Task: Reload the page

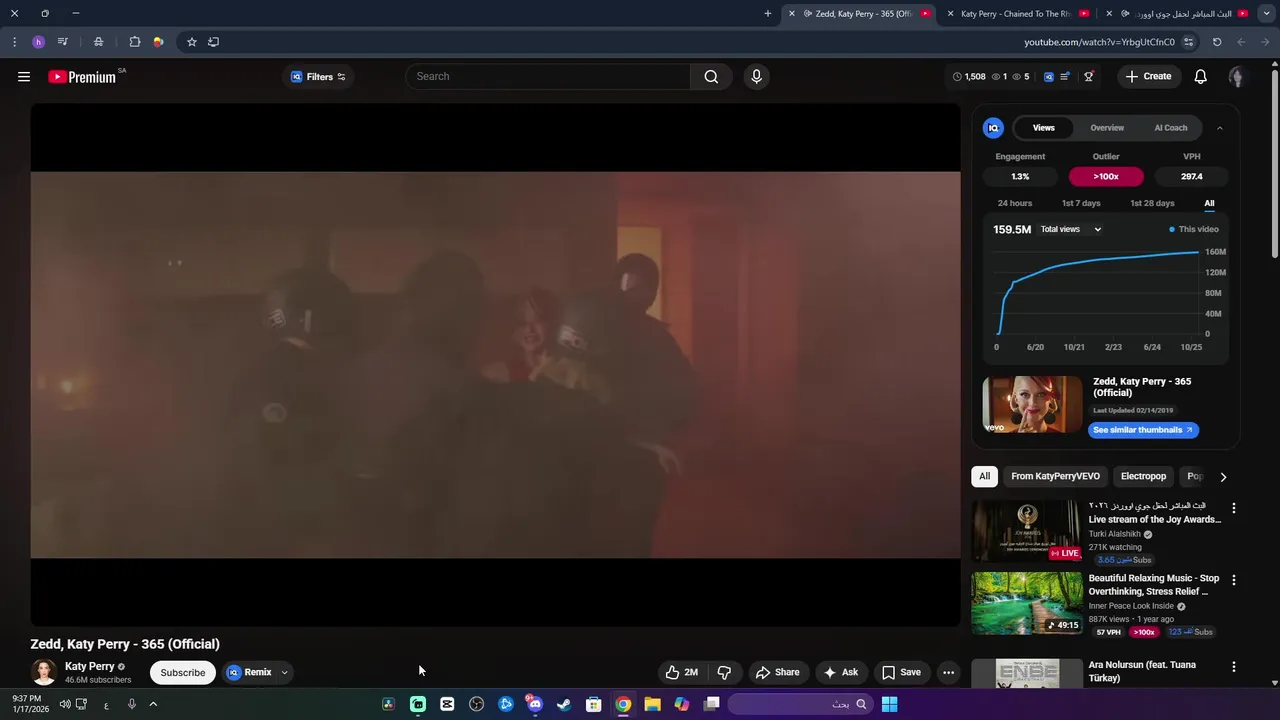Action: [x=1217, y=42]
